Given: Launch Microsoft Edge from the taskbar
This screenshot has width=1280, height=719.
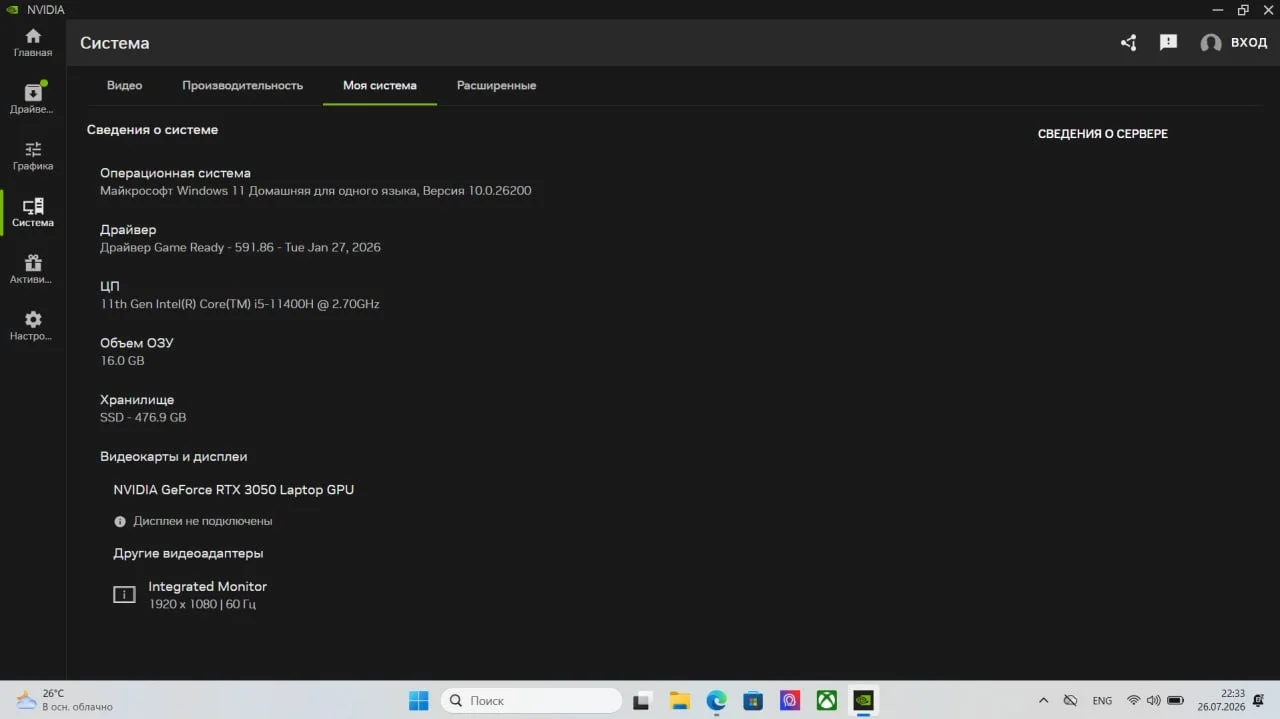Looking at the screenshot, I should (717, 701).
